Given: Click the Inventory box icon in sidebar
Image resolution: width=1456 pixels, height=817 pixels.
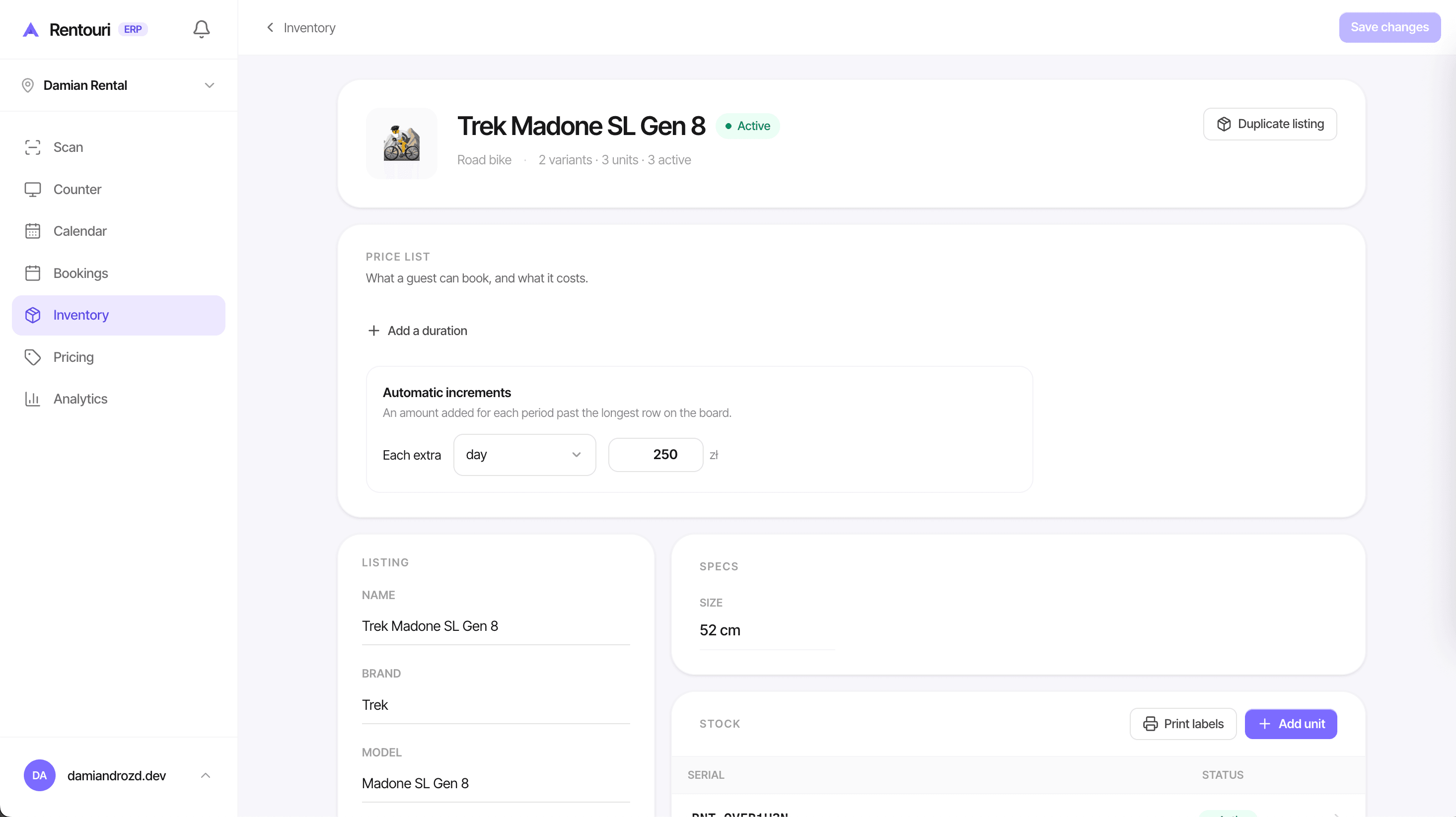Looking at the screenshot, I should 33,315.
